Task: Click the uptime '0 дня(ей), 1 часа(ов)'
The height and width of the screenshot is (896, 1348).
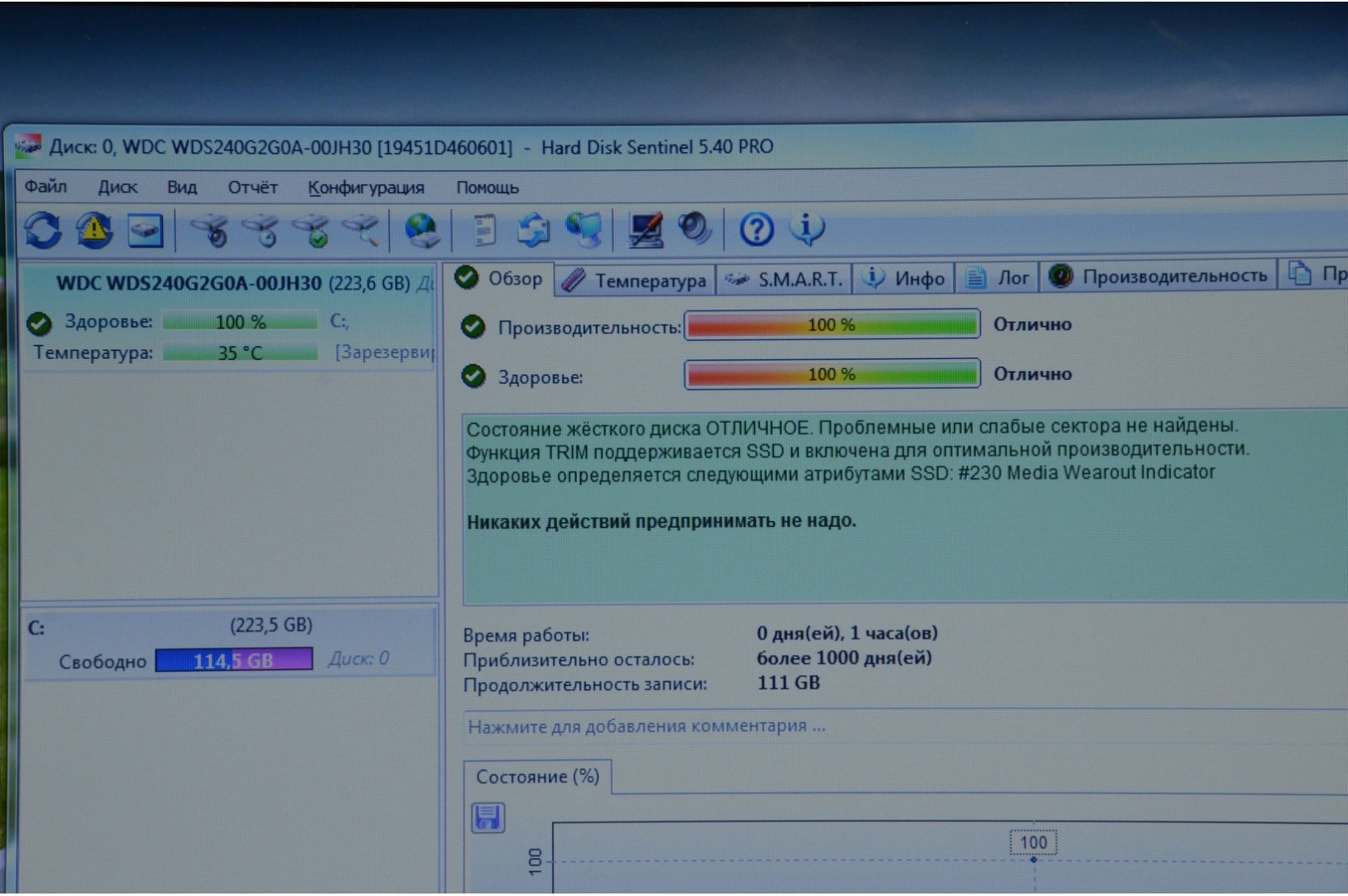Action: [x=847, y=633]
